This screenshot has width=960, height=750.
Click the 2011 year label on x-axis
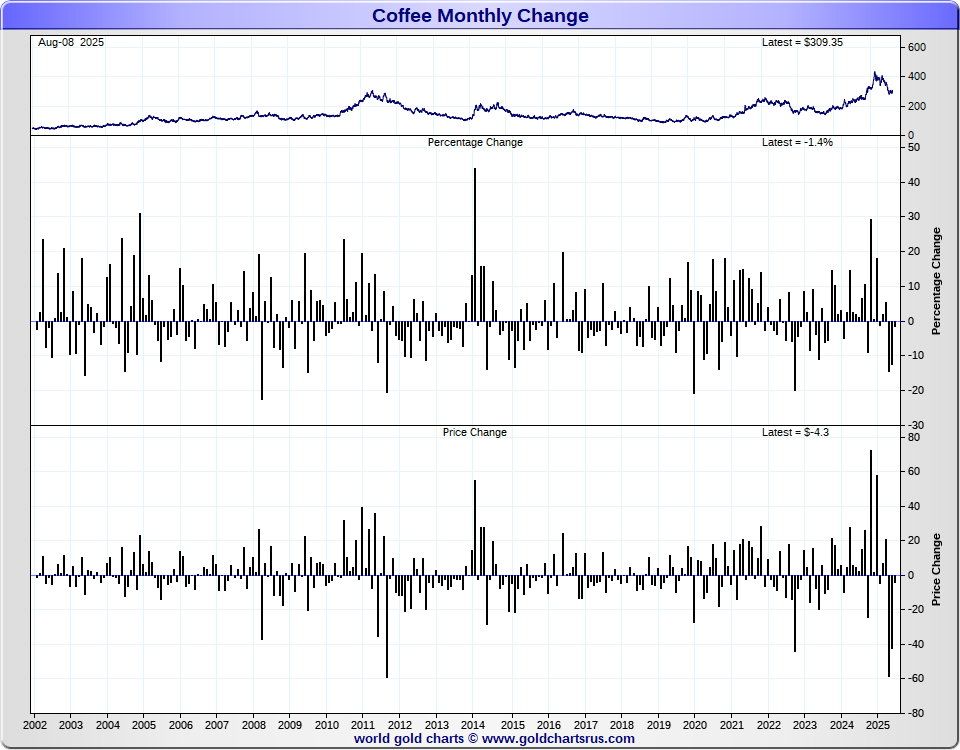362,725
